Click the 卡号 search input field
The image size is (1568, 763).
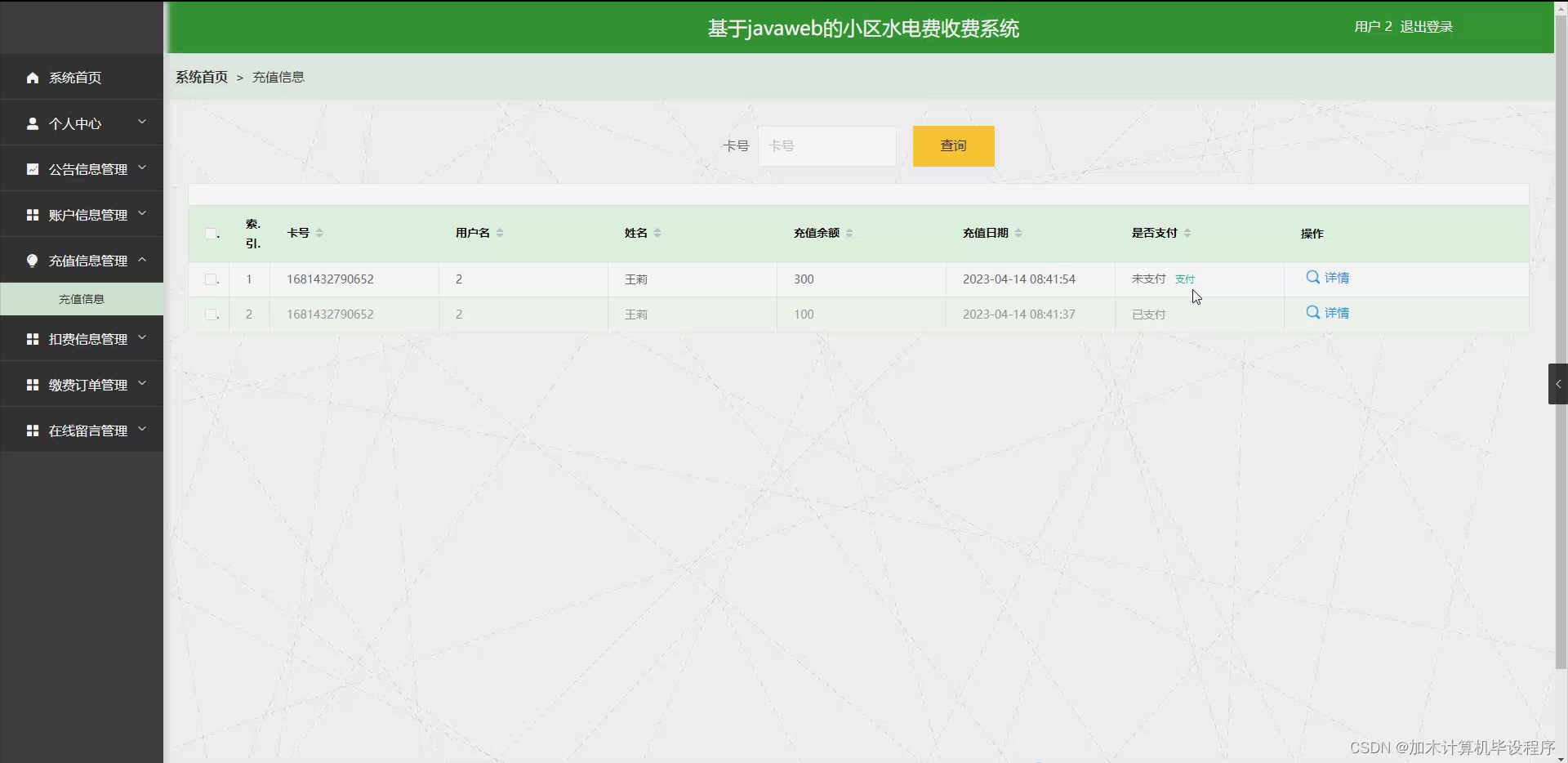pyautogui.click(x=826, y=145)
